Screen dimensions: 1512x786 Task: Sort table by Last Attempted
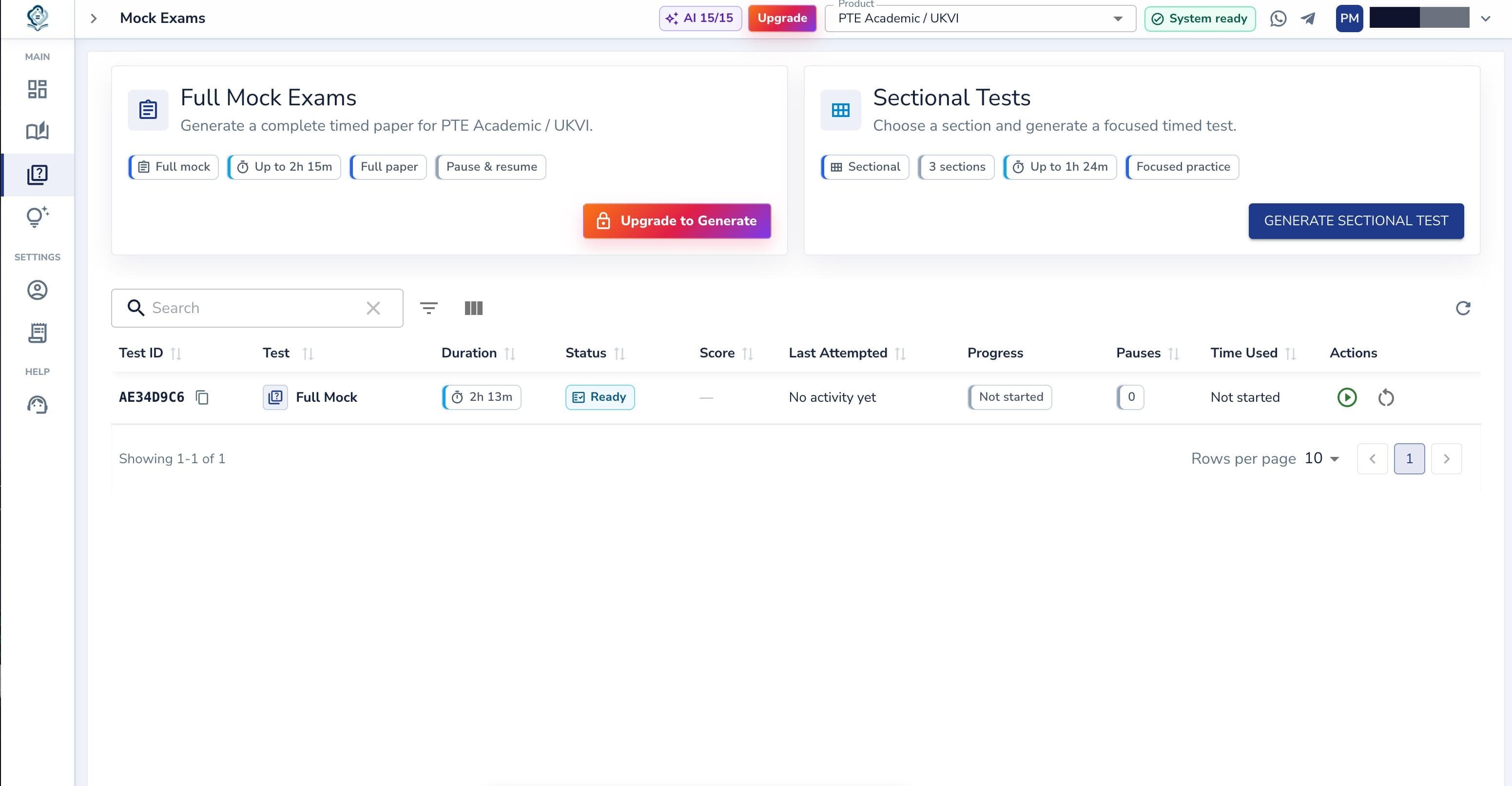tap(900, 354)
